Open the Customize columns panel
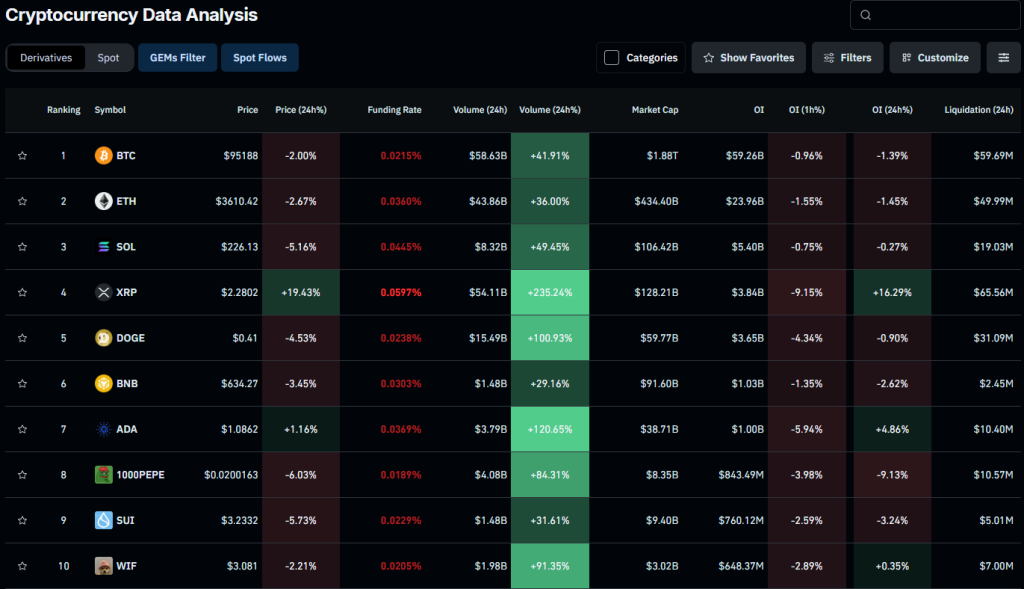Screen dimensions: 1024x589 coord(933,58)
